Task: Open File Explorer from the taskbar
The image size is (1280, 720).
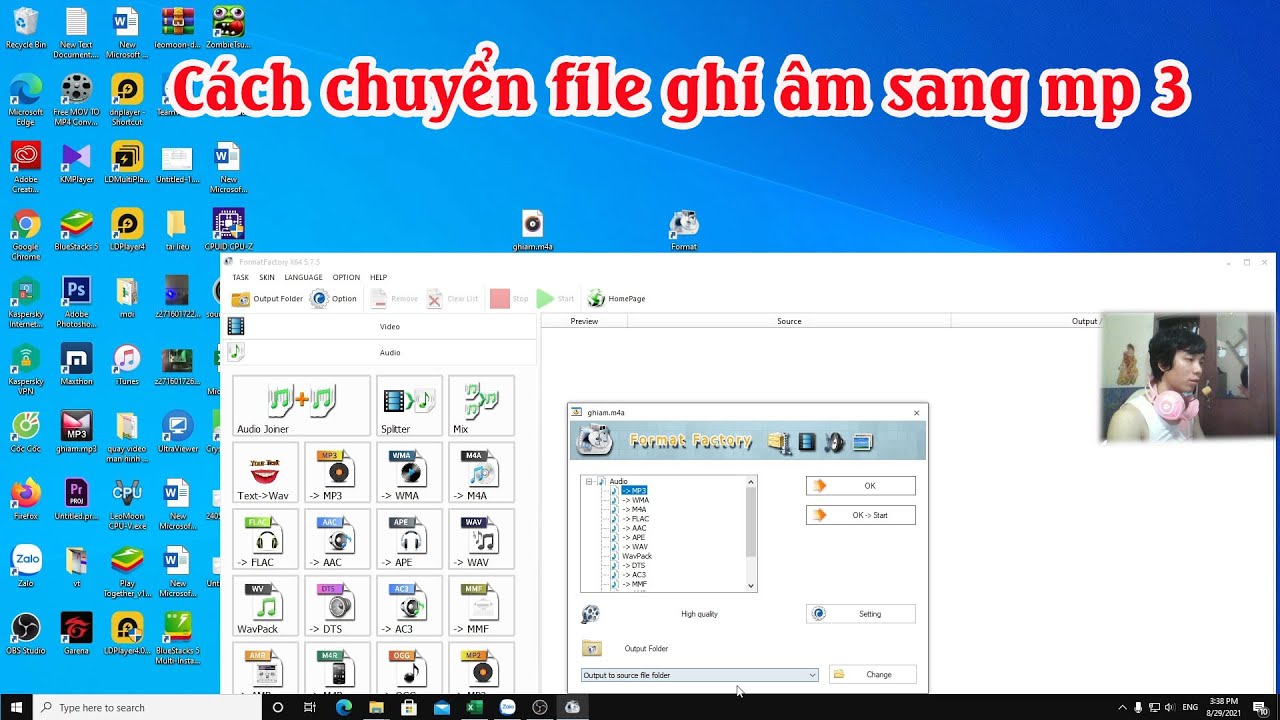Action: pyautogui.click(x=376, y=707)
